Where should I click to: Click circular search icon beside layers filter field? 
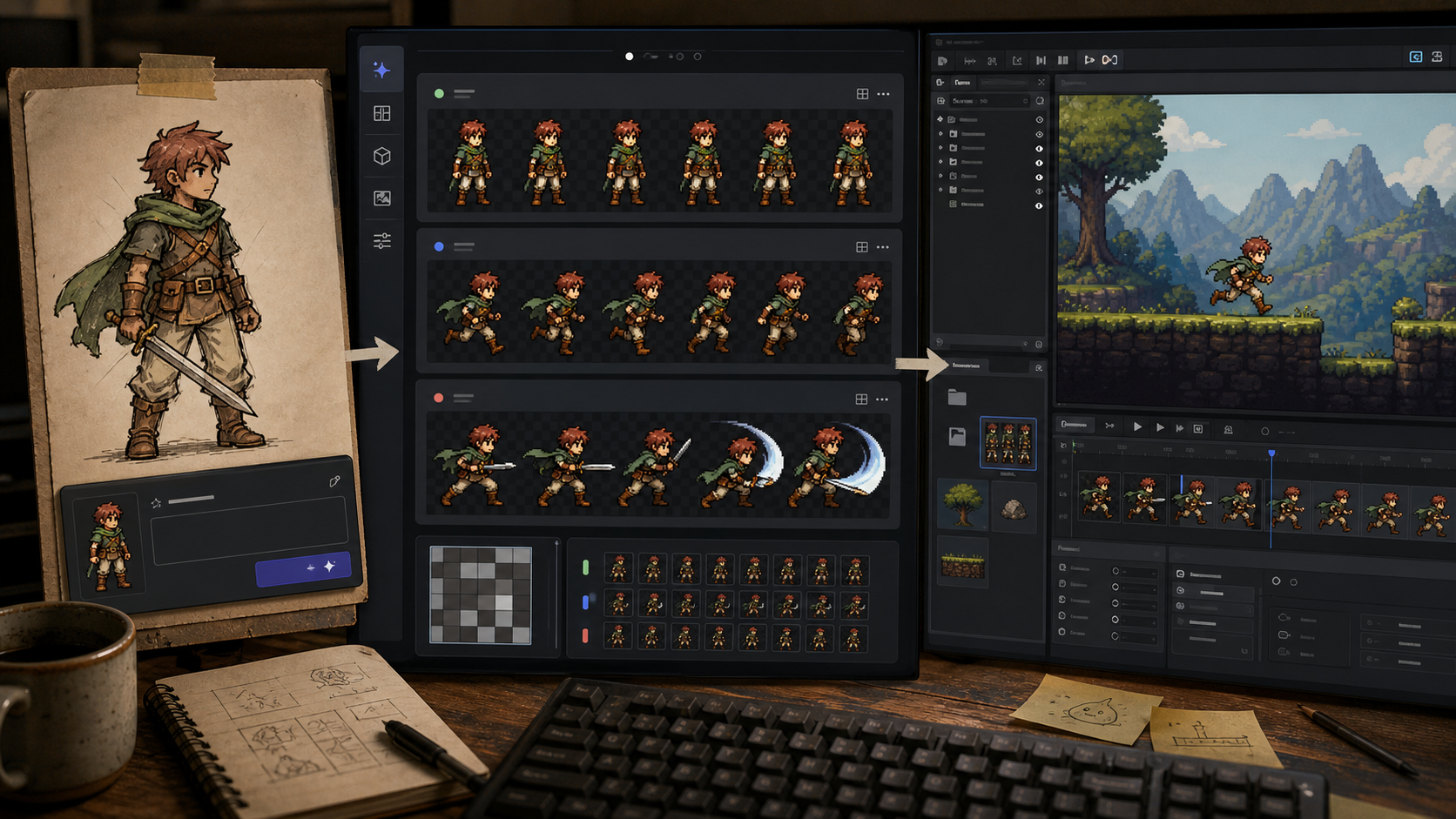point(1040,101)
